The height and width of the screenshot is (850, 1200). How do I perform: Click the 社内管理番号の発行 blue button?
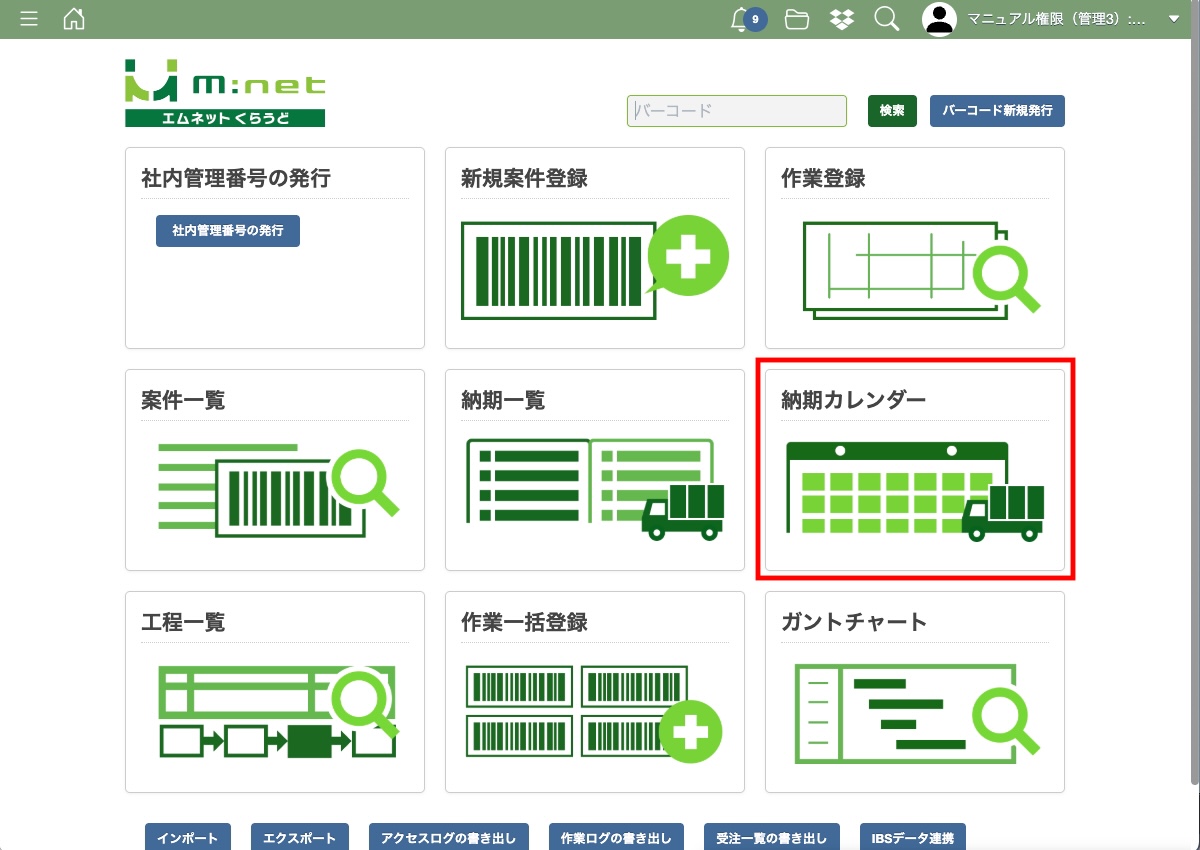(228, 231)
